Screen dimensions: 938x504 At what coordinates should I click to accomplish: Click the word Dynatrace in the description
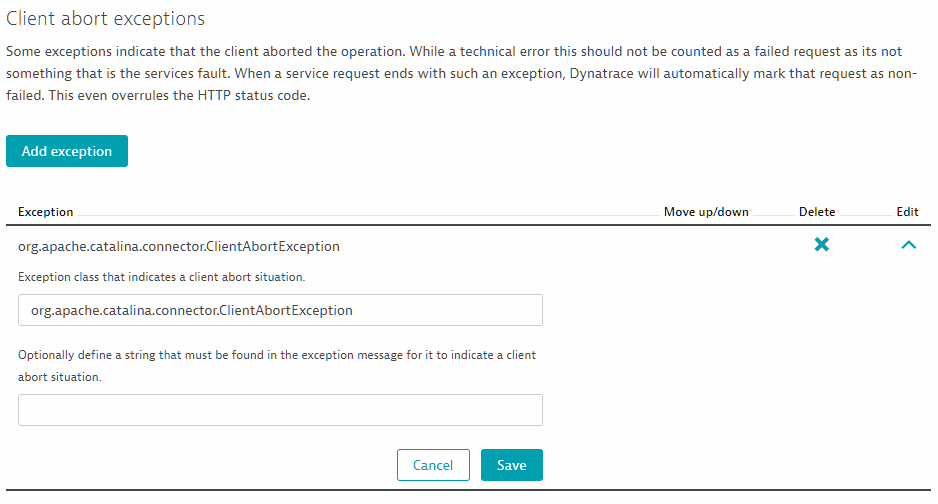tap(604, 74)
